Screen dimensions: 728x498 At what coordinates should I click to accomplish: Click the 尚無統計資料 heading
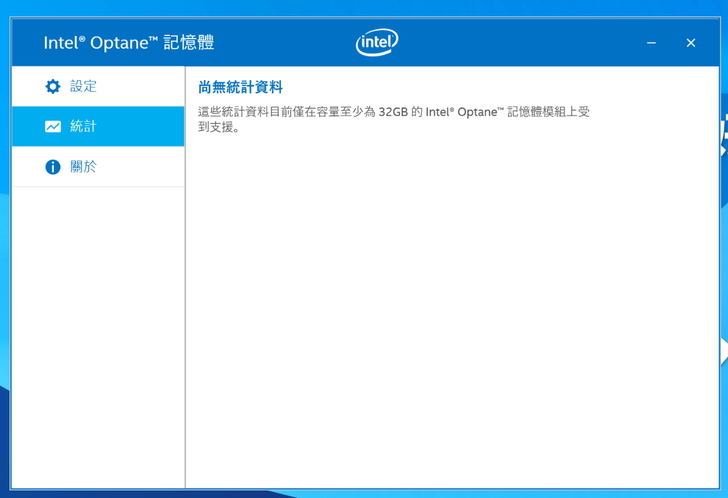click(240, 87)
